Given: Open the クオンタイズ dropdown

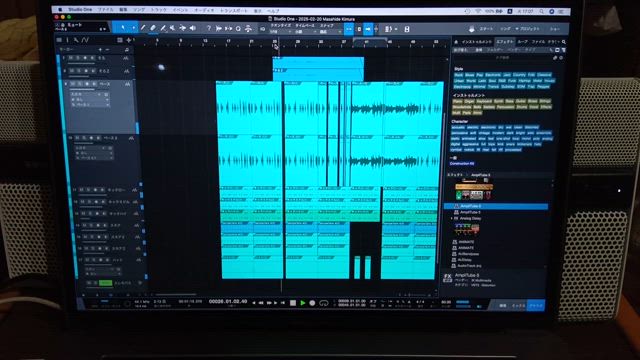Looking at the screenshot, I should click(x=281, y=31).
